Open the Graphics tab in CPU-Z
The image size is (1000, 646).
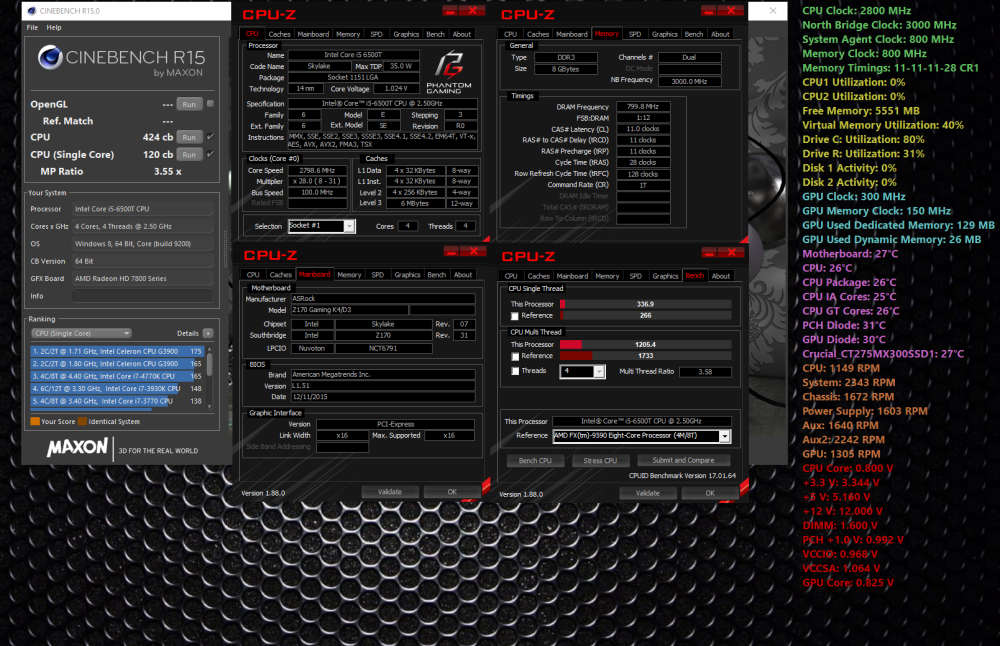pyautogui.click(x=406, y=33)
